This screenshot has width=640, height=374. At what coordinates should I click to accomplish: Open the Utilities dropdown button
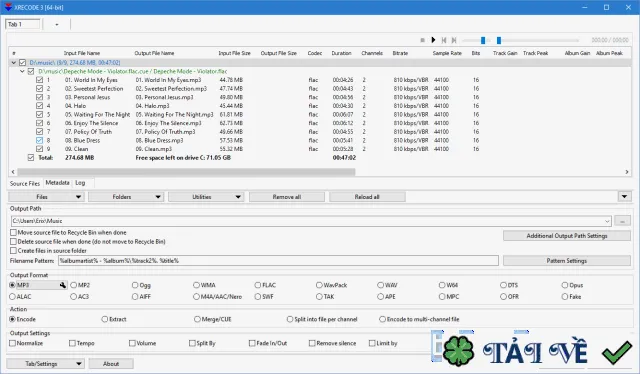pyautogui.click(x=206, y=197)
